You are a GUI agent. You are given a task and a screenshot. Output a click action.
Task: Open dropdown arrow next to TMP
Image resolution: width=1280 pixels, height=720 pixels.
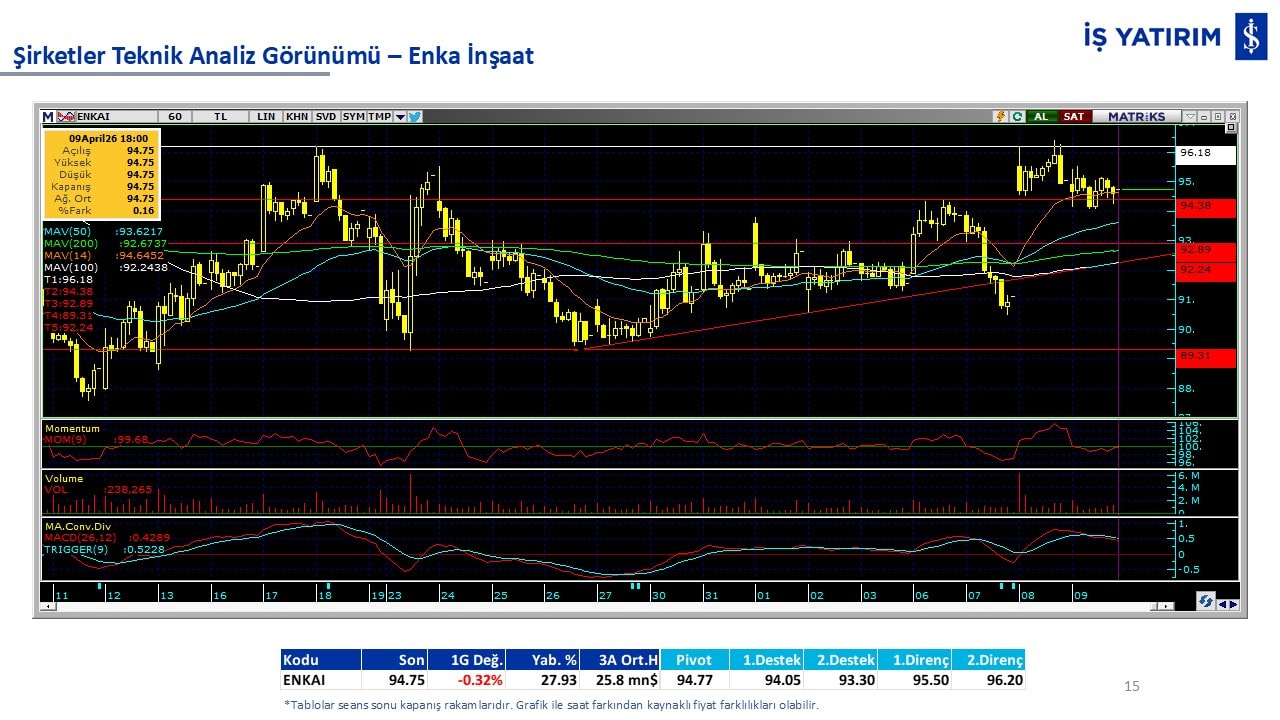click(x=400, y=116)
